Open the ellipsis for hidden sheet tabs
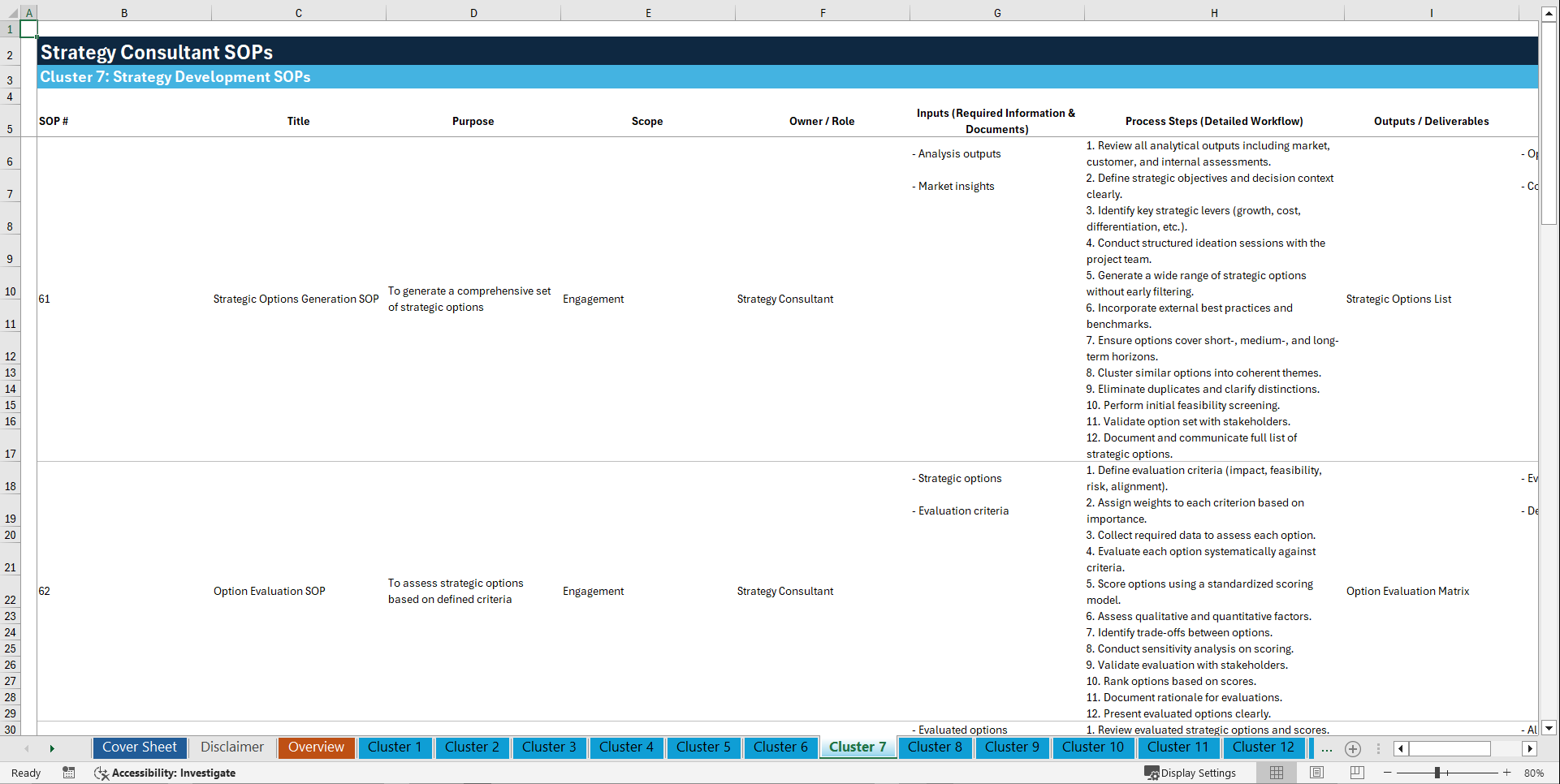This screenshot has width=1560, height=784. (x=1327, y=748)
